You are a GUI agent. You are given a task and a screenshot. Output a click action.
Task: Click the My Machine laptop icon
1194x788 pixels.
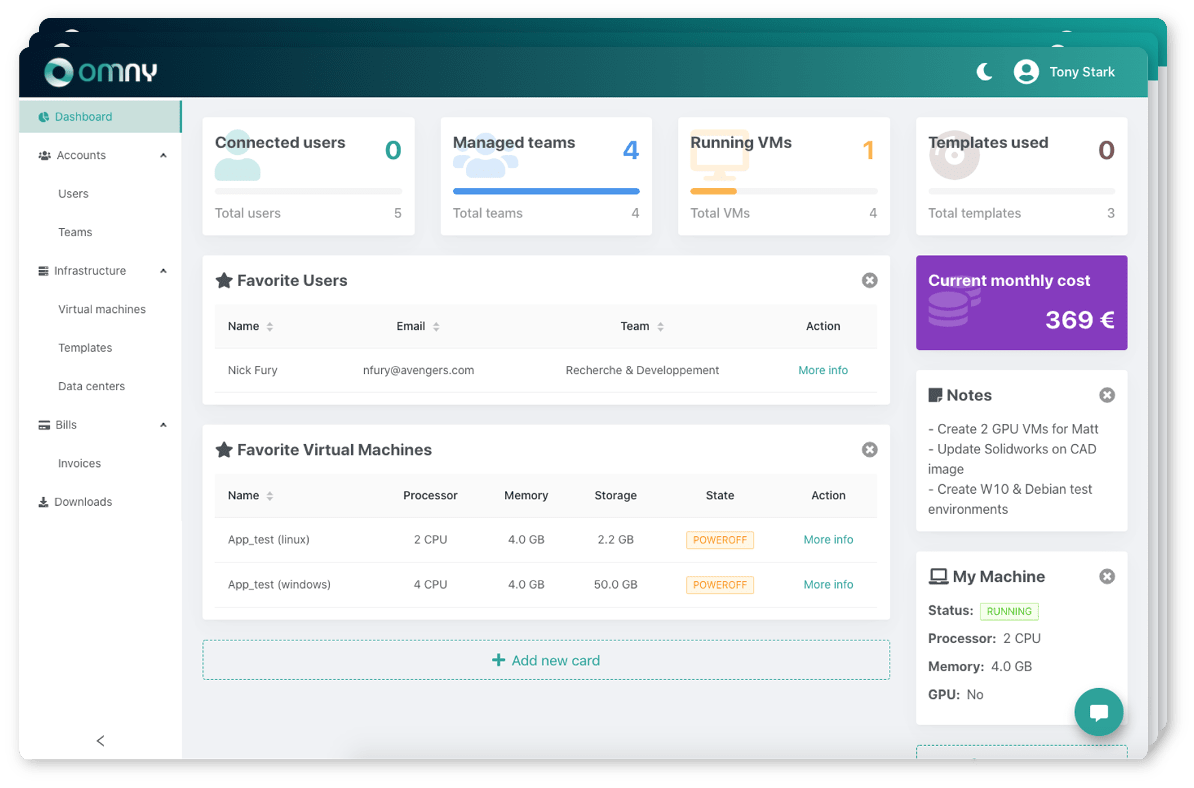click(938, 576)
